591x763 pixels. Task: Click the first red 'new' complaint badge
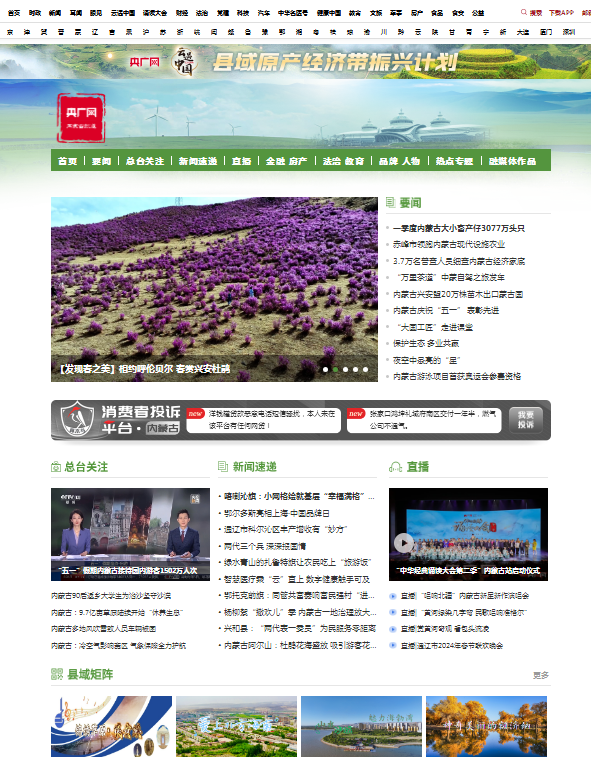coord(195,414)
